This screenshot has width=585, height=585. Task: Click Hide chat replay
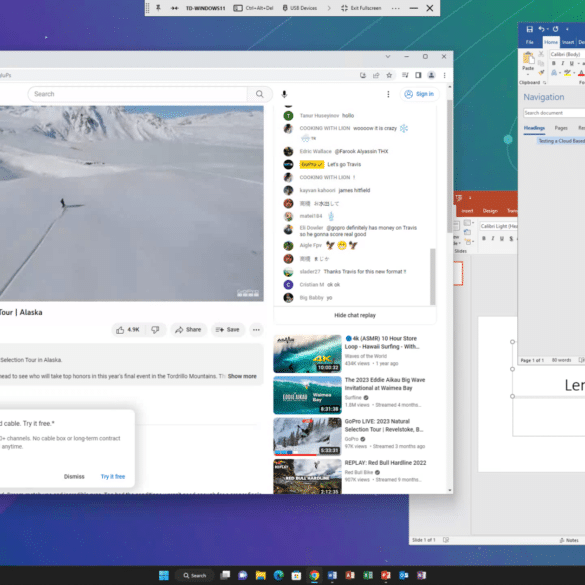355,315
